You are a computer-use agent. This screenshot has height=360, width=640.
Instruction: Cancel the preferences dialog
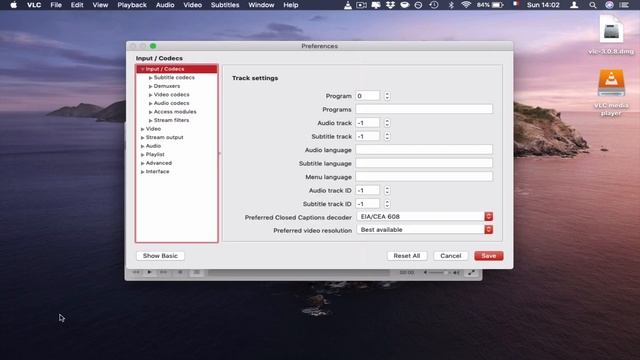451,256
